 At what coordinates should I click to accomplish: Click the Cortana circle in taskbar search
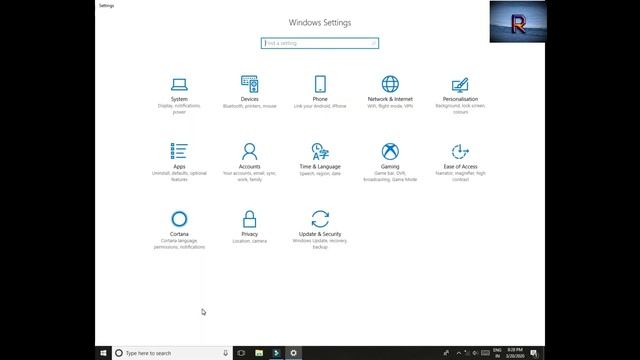click(x=119, y=353)
